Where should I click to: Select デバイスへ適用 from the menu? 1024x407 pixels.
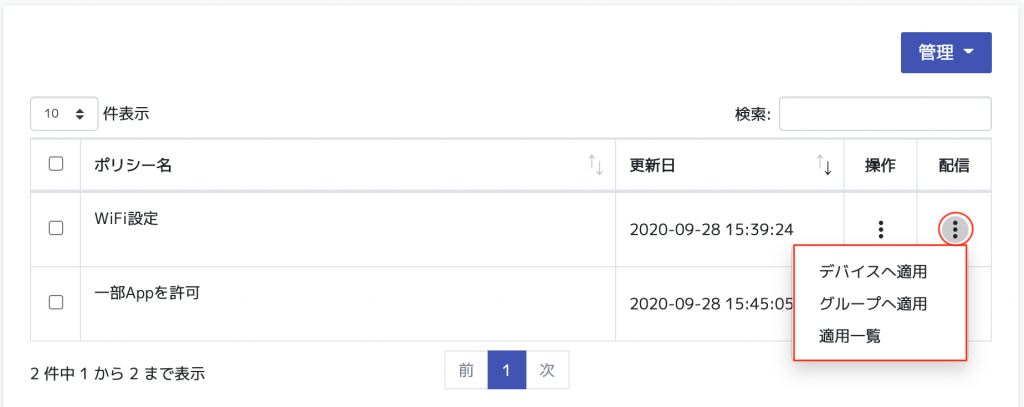[872, 272]
